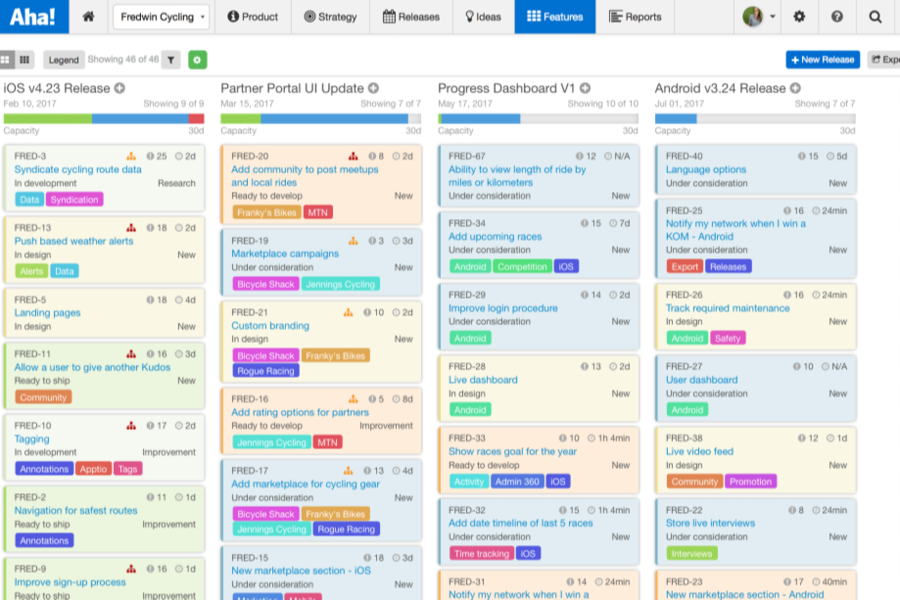Viewport: 900px width, 600px height.
Task: Switch to expanded card view toggle
Action: click(x=7, y=60)
